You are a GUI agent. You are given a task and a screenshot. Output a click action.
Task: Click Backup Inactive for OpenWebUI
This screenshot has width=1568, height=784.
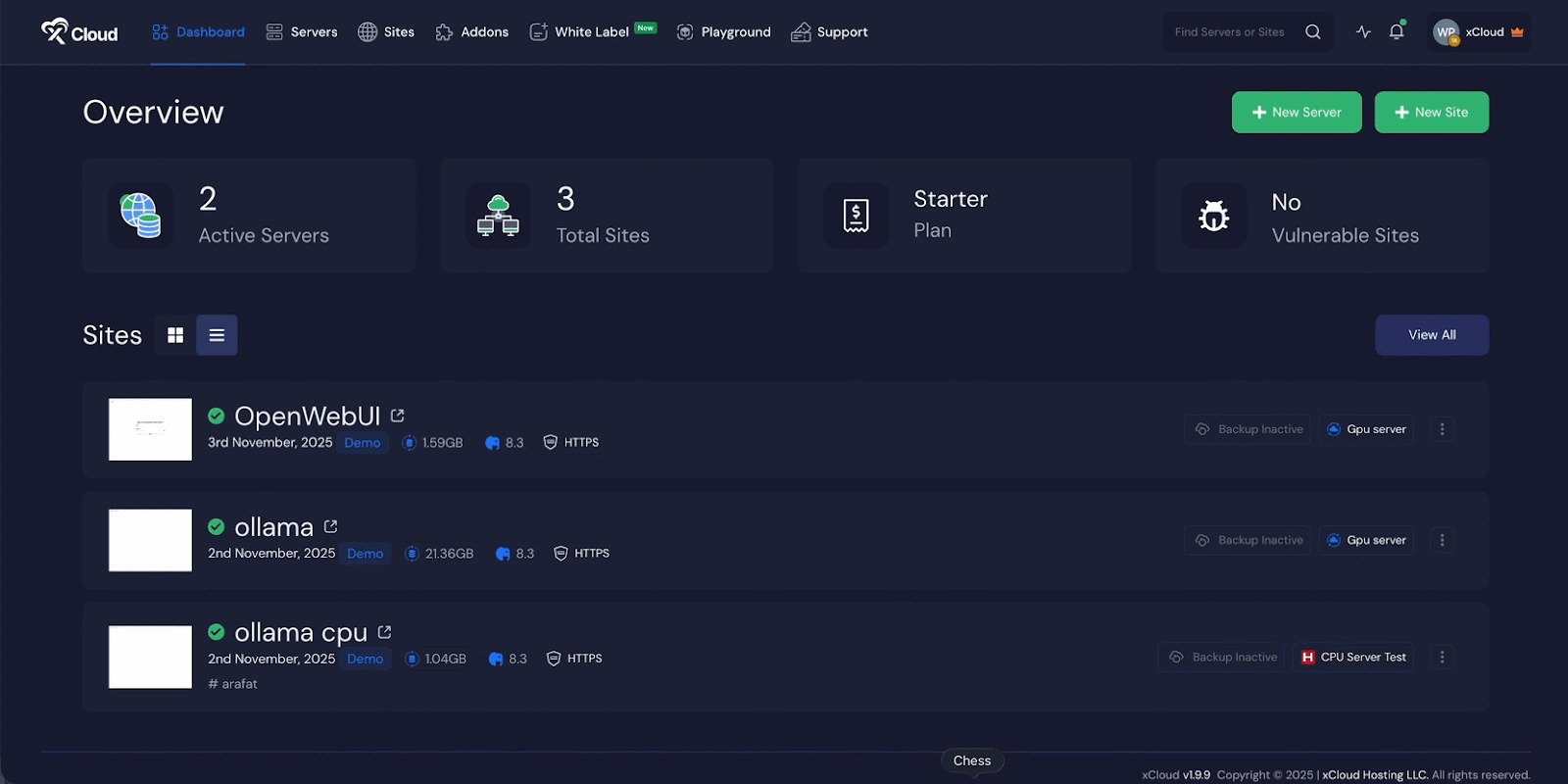(x=1249, y=429)
